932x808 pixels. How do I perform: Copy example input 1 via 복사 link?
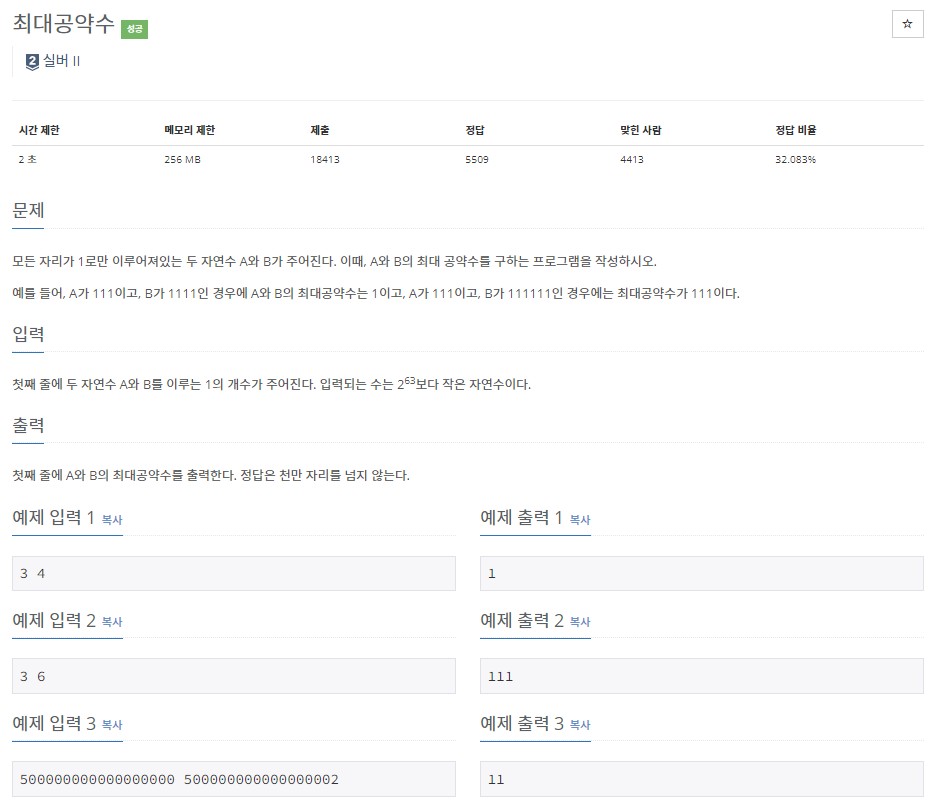[112, 520]
